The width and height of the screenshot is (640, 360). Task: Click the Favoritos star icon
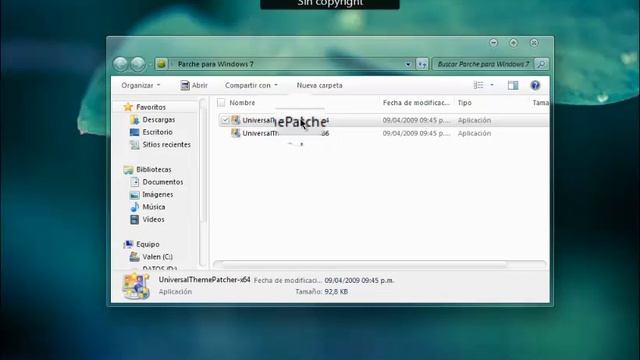(x=128, y=107)
